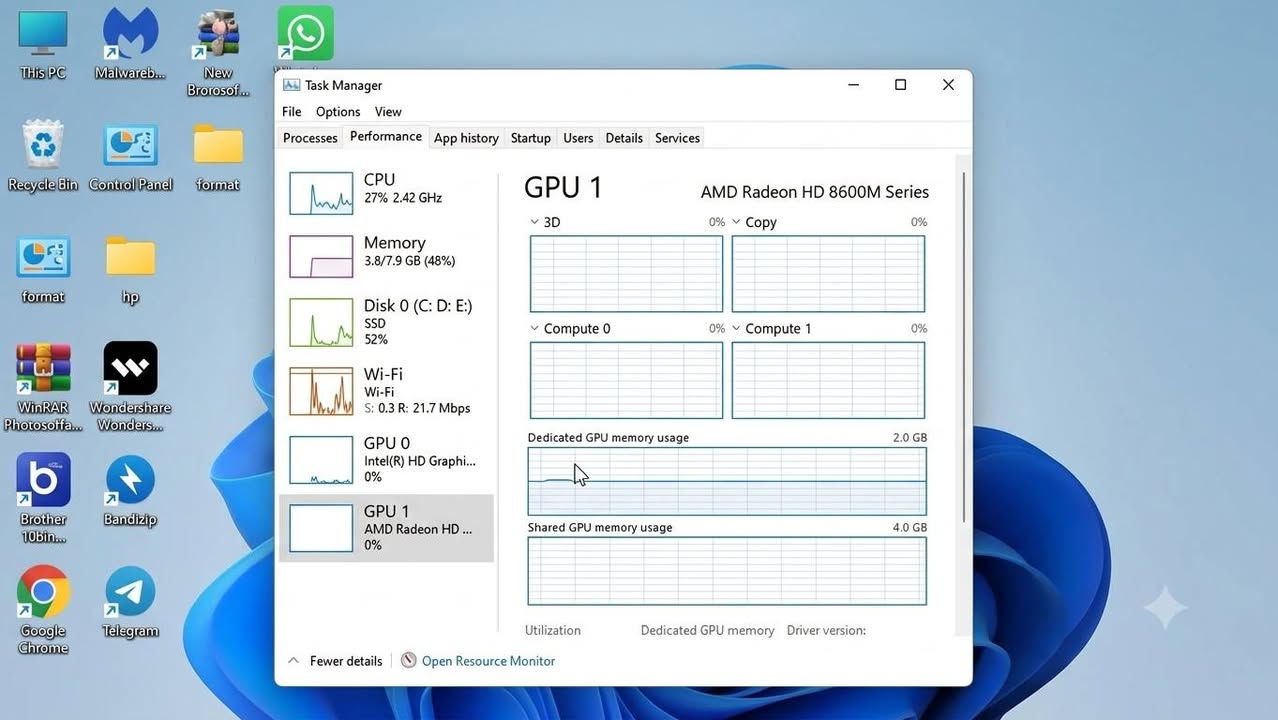
Task: Open Resource Monitor link
Action: pyautogui.click(x=488, y=661)
